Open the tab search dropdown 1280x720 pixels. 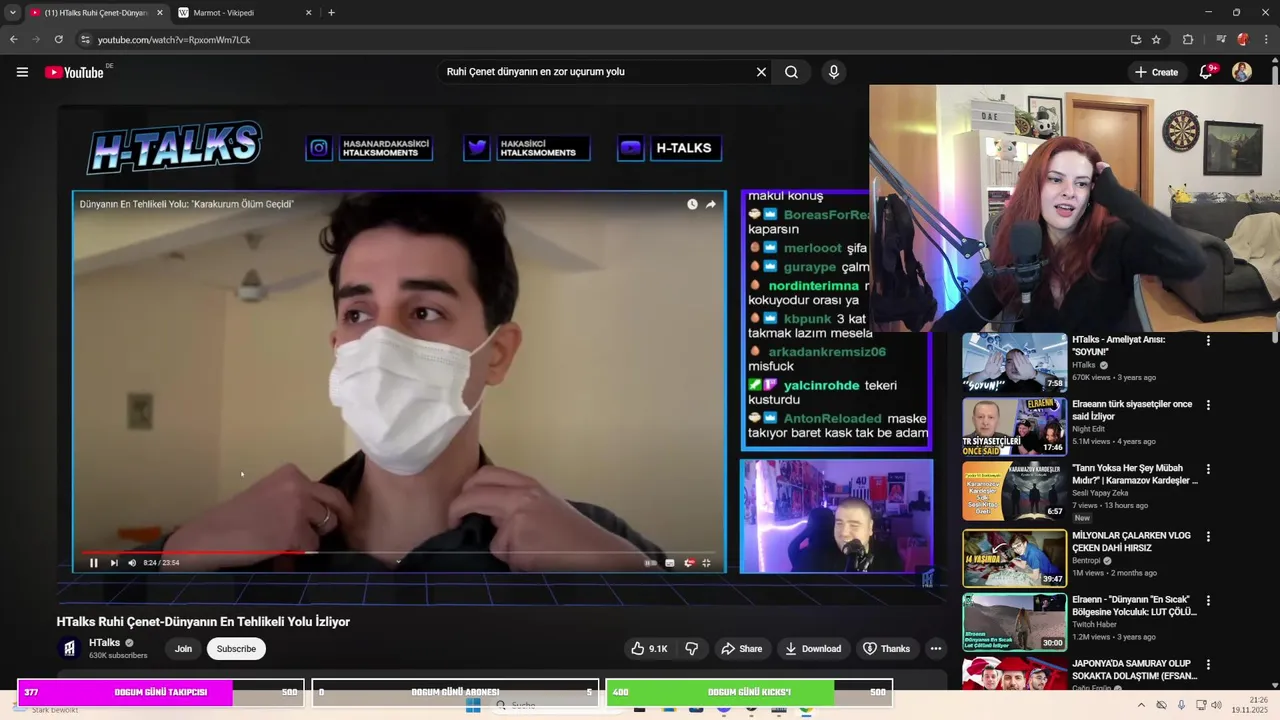12,13
